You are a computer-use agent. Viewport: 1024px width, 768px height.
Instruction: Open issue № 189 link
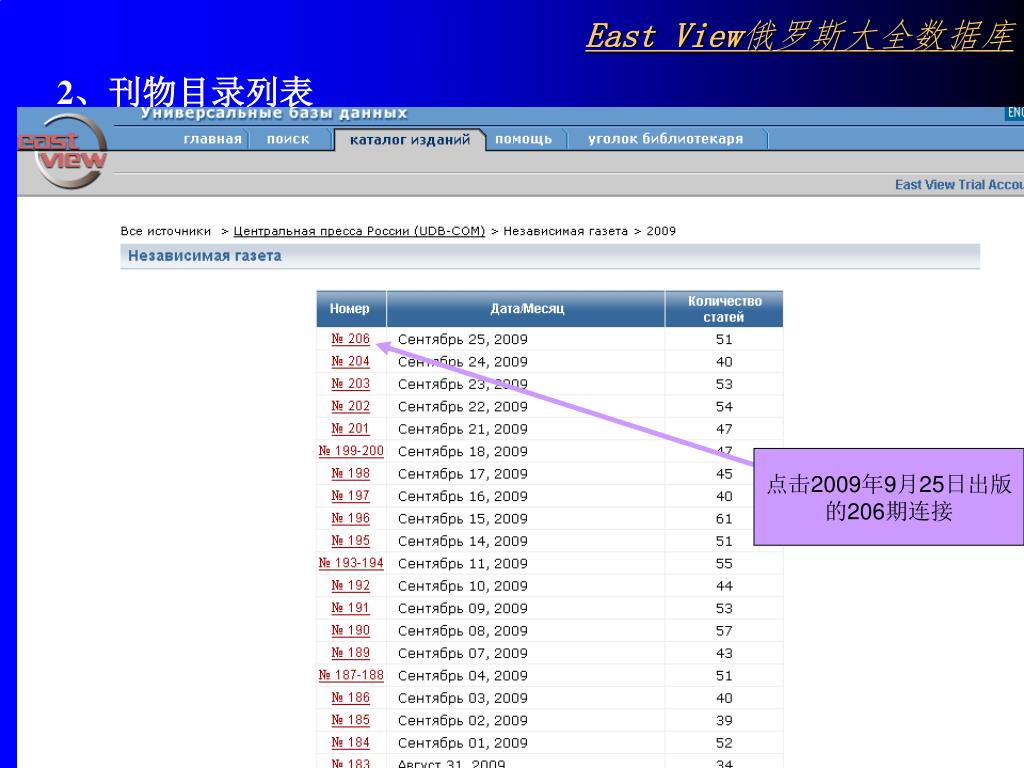(x=351, y=653)
